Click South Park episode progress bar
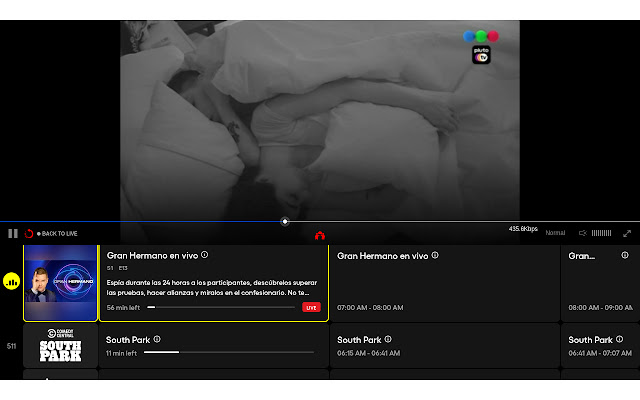The height and width of the screenshot is (400, 640). point(229,352)
